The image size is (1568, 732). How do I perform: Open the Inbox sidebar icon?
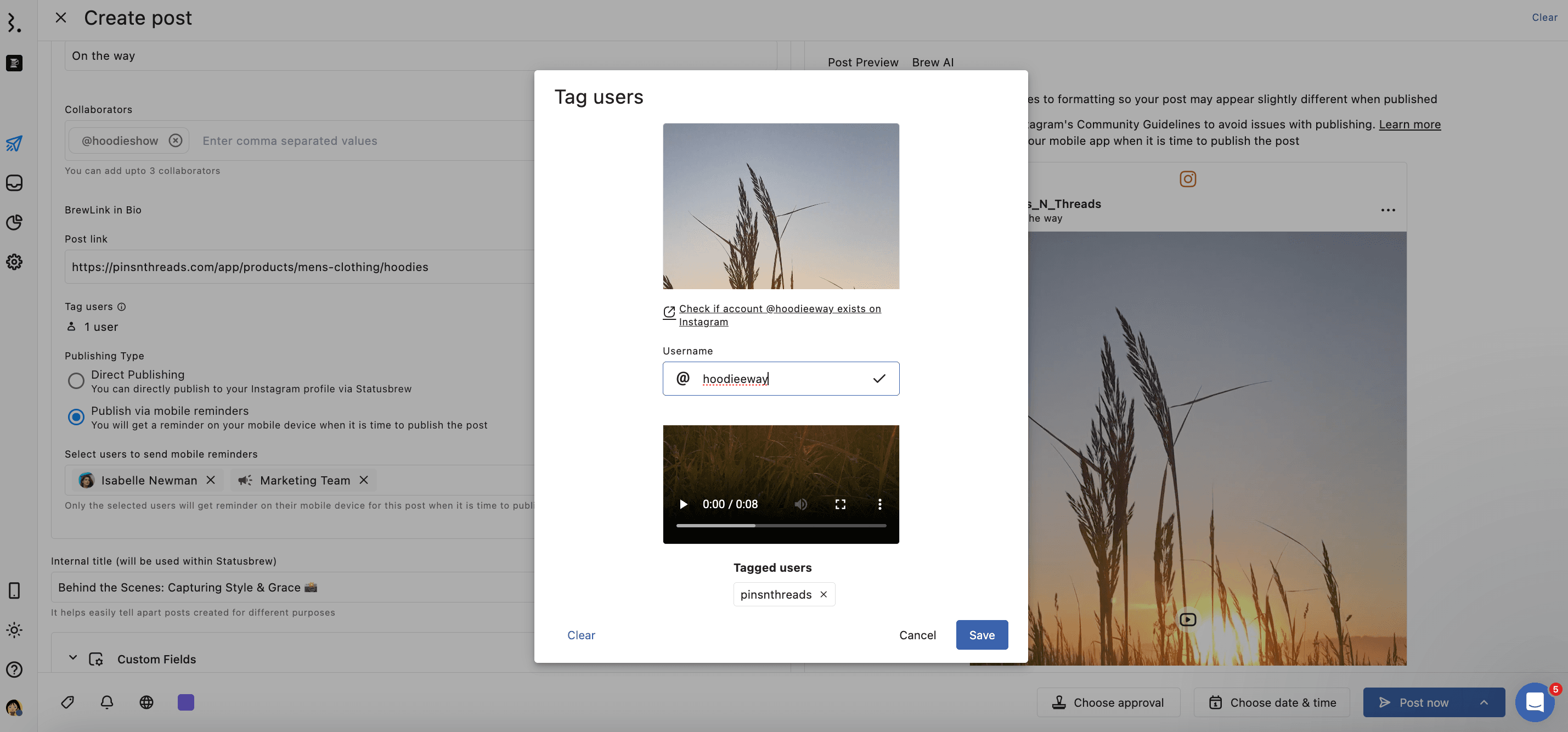coord(14,183)
